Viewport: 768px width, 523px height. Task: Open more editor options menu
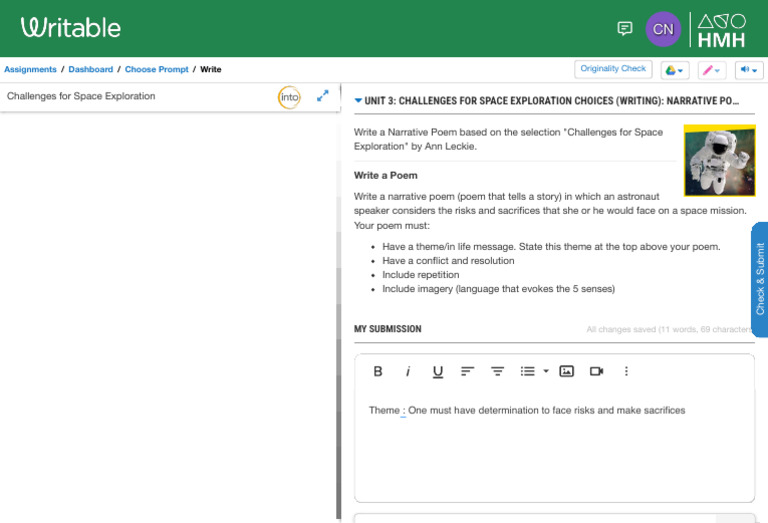click(627, 371)
